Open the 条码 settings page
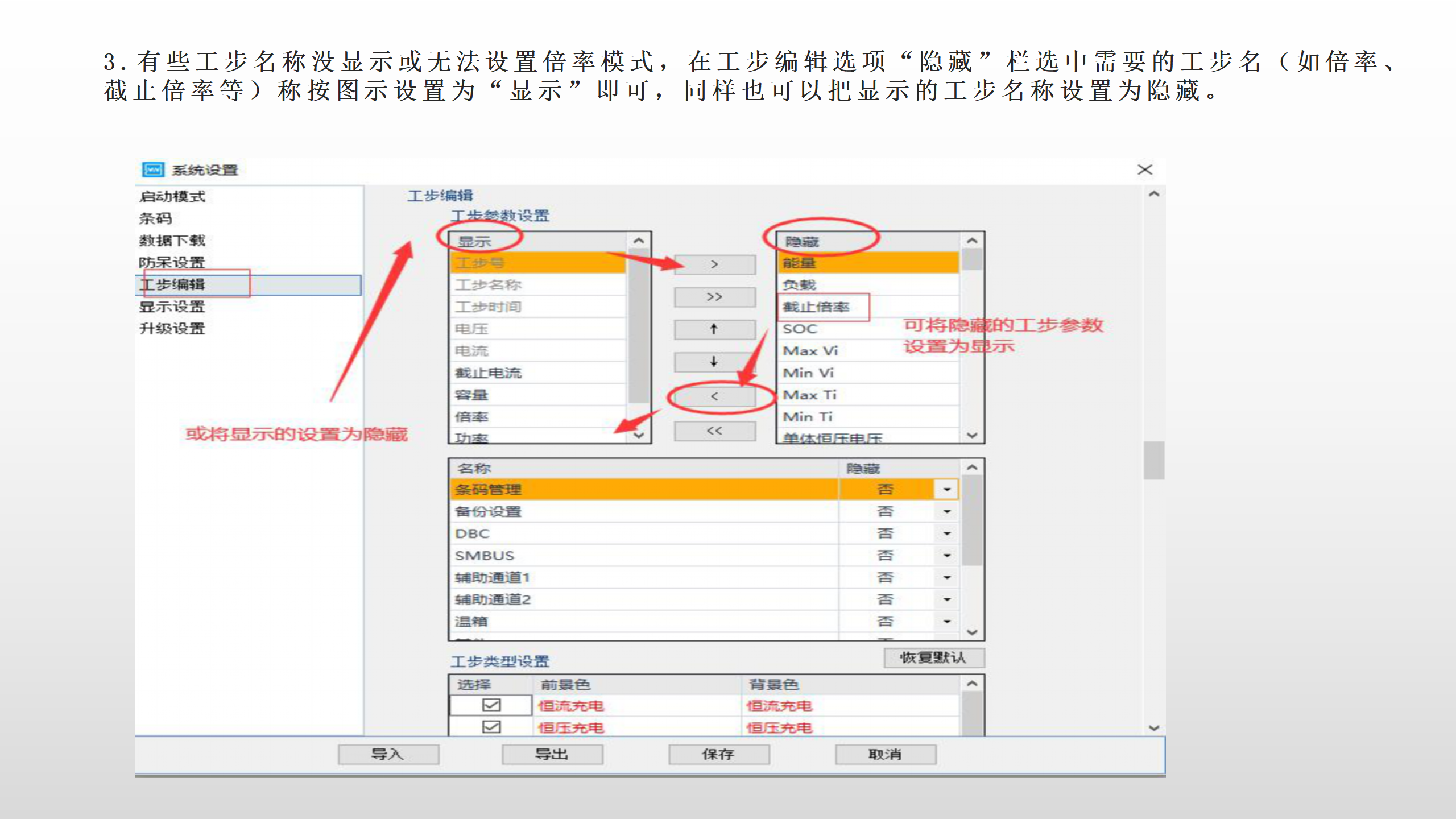The width and height of the screenshot is (1456, 819). click(x=155, y=218)
